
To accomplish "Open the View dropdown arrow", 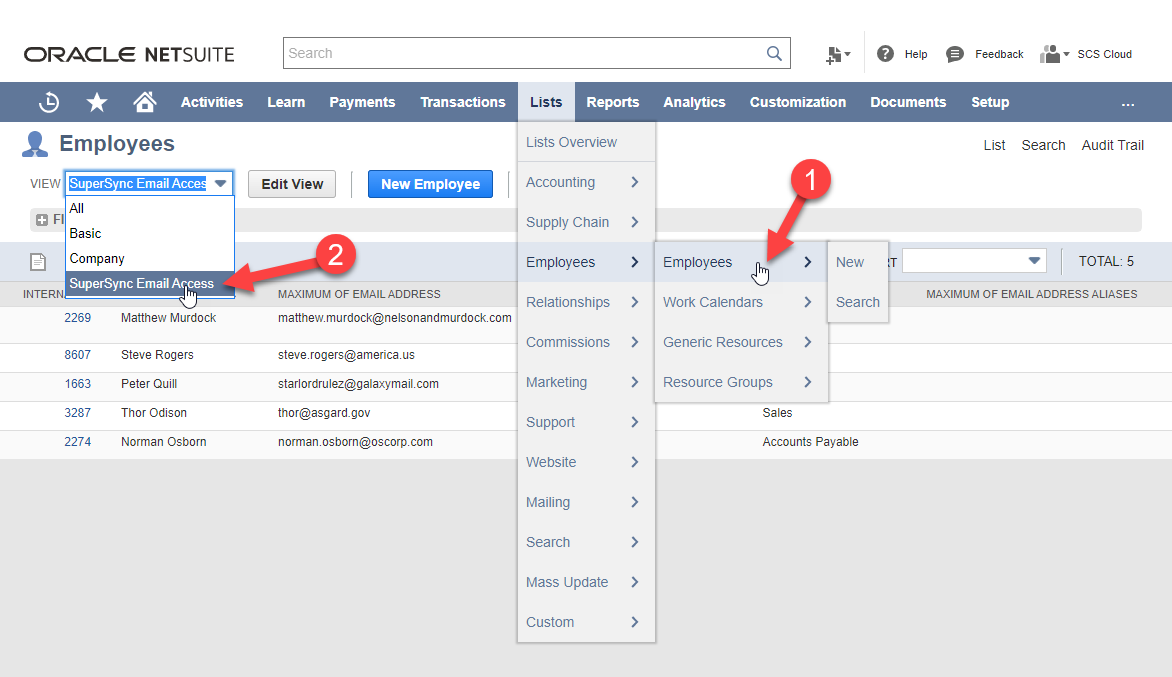I will click(x=220, y=183).
